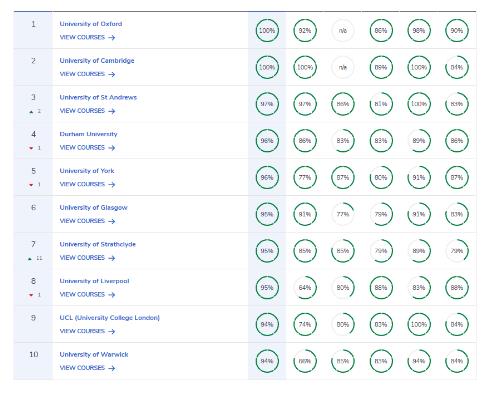
Task: Click the 74% circle in the UCL row
Action: 305,324
